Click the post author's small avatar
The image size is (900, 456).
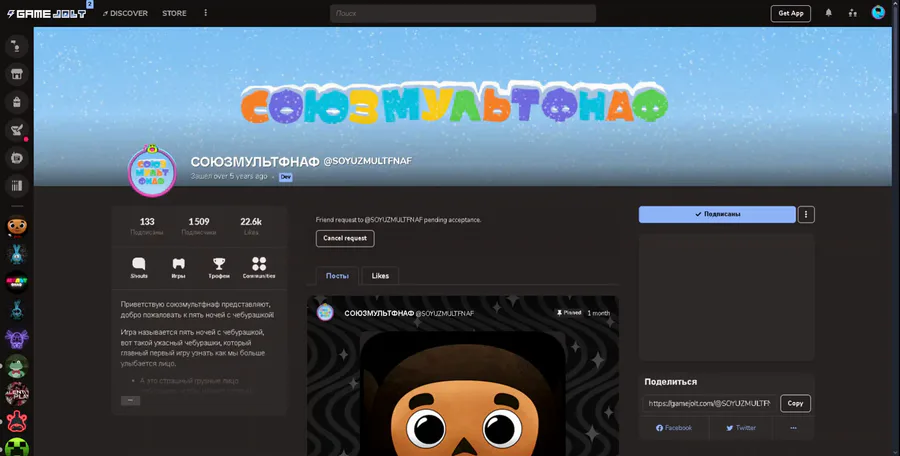click(325, 312)
